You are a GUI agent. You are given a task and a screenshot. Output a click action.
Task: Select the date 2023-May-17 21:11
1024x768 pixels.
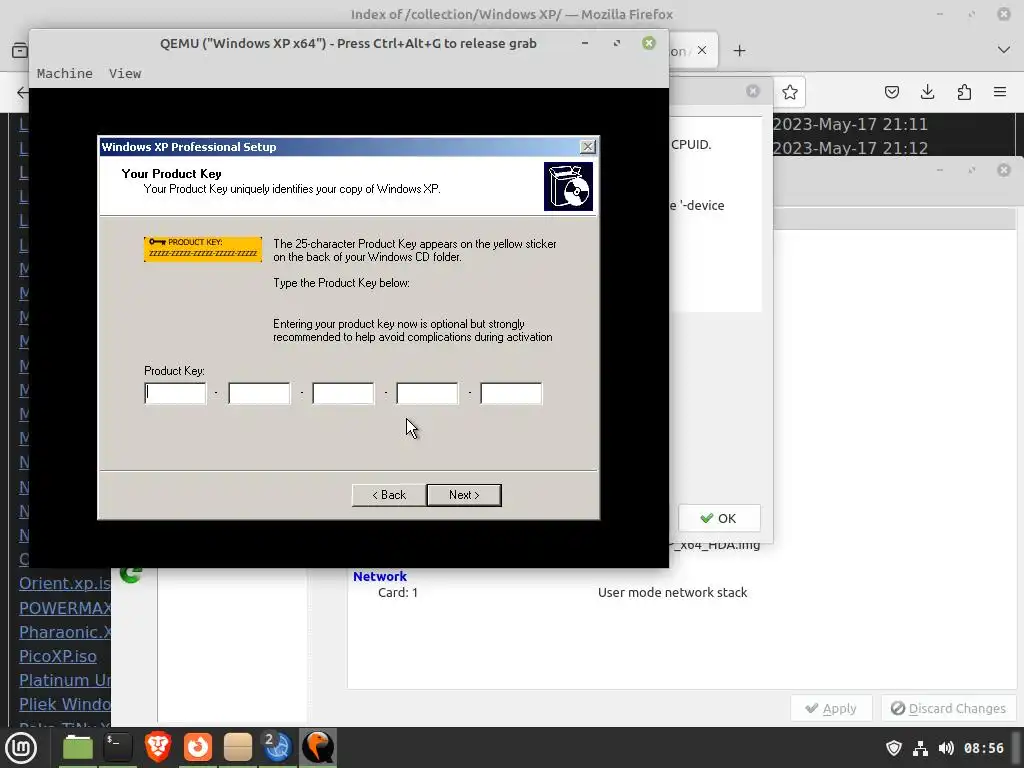click(x=850, y=124)
